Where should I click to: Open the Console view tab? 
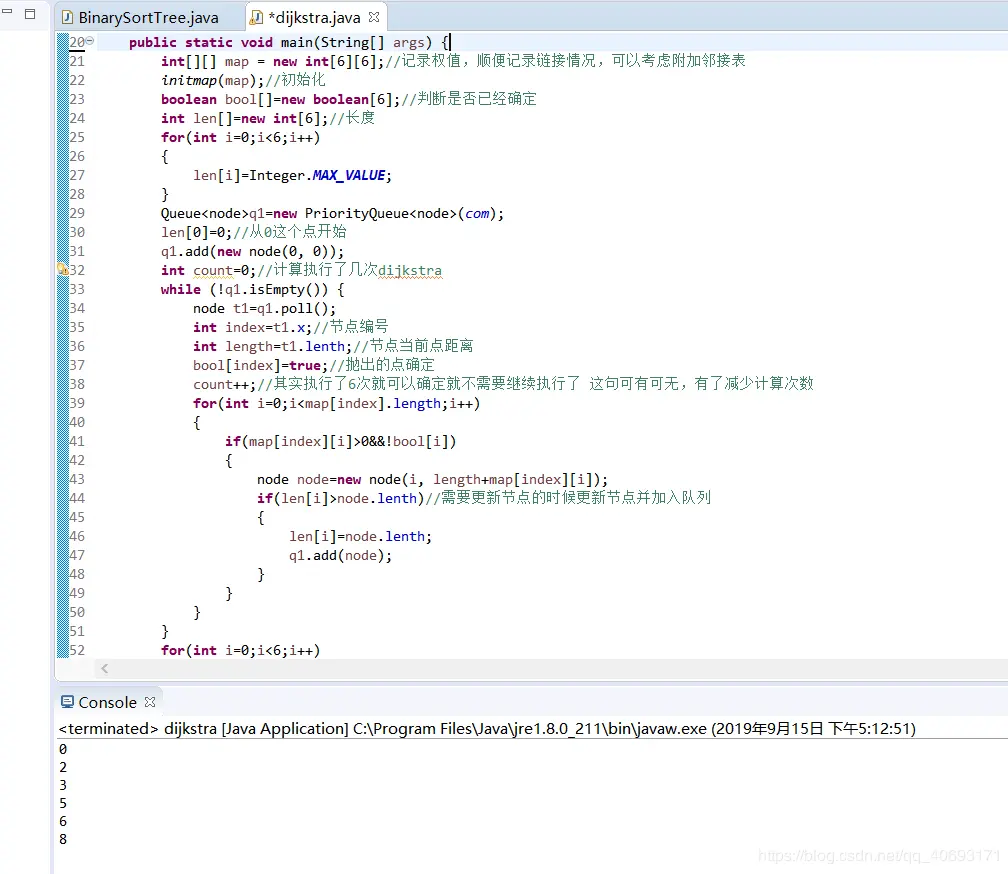107,702
